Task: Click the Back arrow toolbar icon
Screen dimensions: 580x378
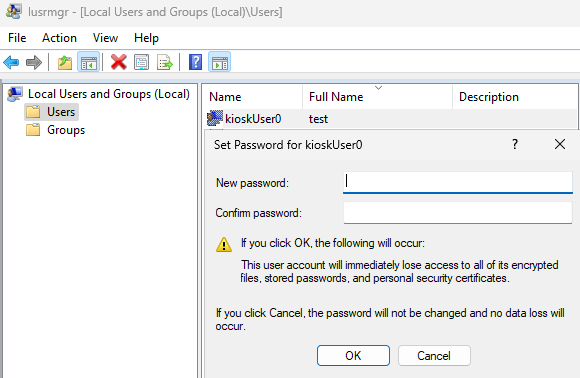Action: pyautogui.click(x=11, y=62)
